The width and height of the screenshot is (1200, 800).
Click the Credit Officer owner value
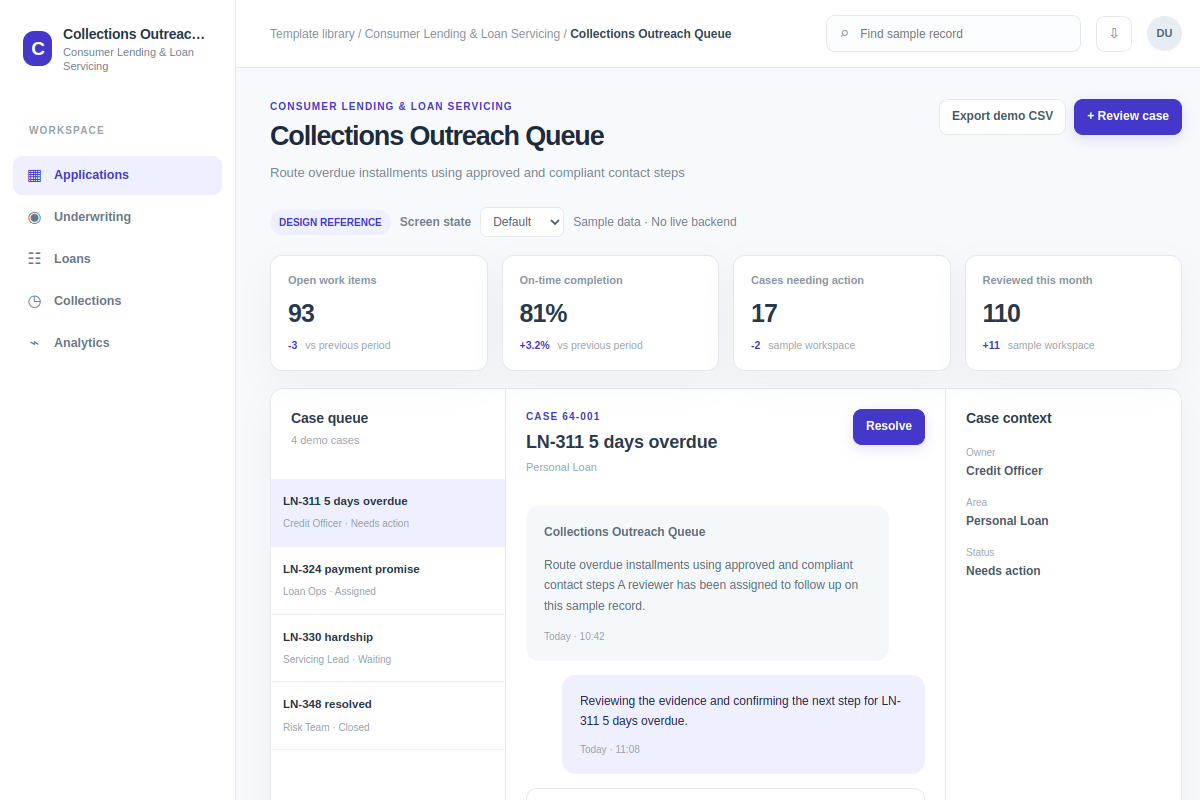pyautogui.click(x=1004, y=471)
